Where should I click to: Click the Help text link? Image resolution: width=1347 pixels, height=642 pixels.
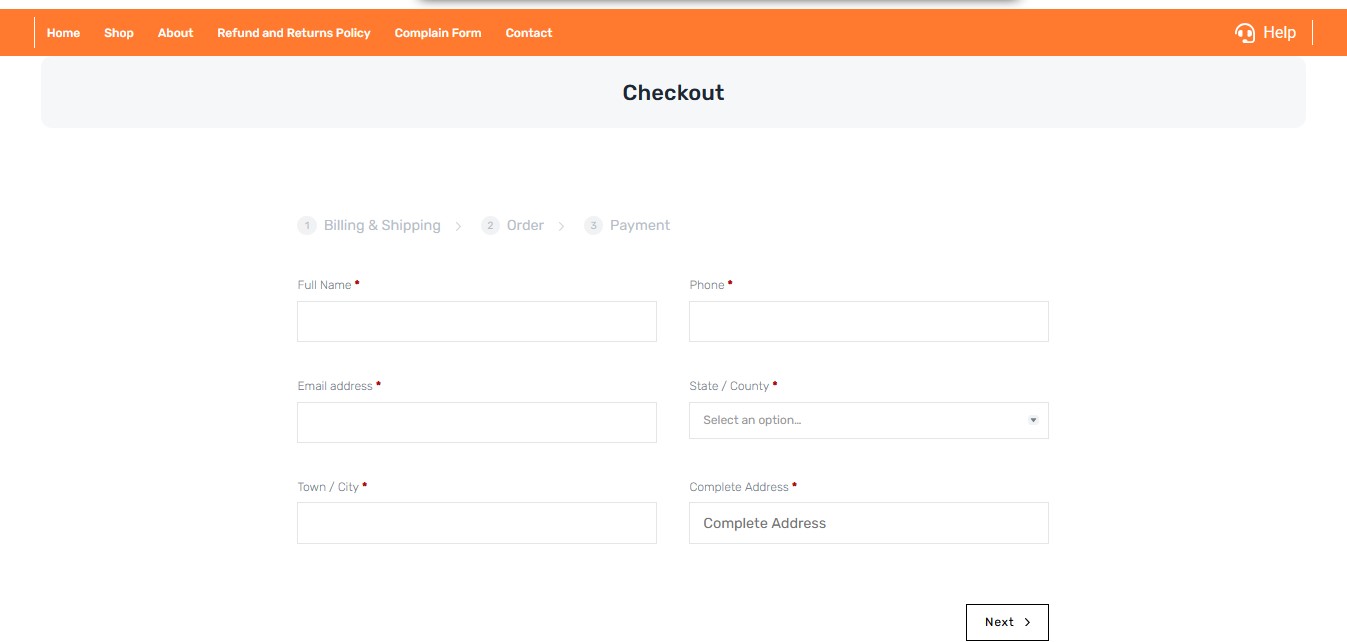1279,33
